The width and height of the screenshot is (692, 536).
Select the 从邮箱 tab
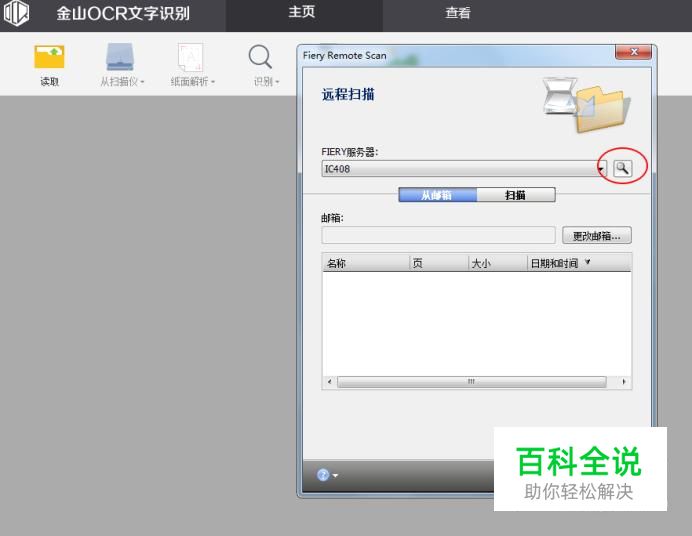[x=437, y=195]
